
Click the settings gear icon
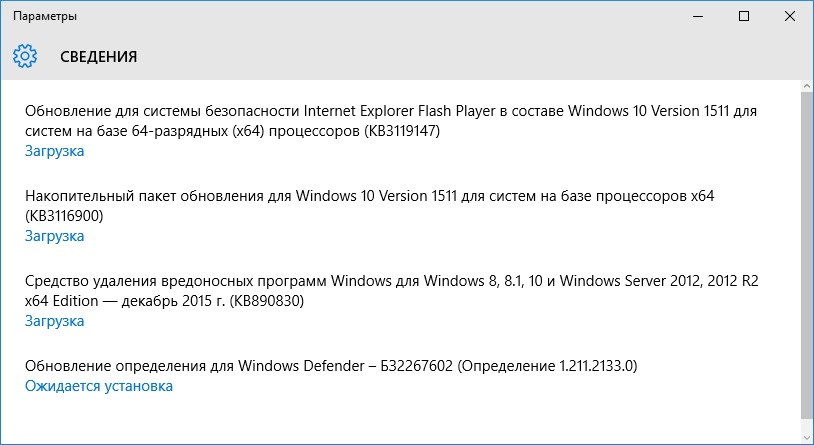tap(25, 56)
